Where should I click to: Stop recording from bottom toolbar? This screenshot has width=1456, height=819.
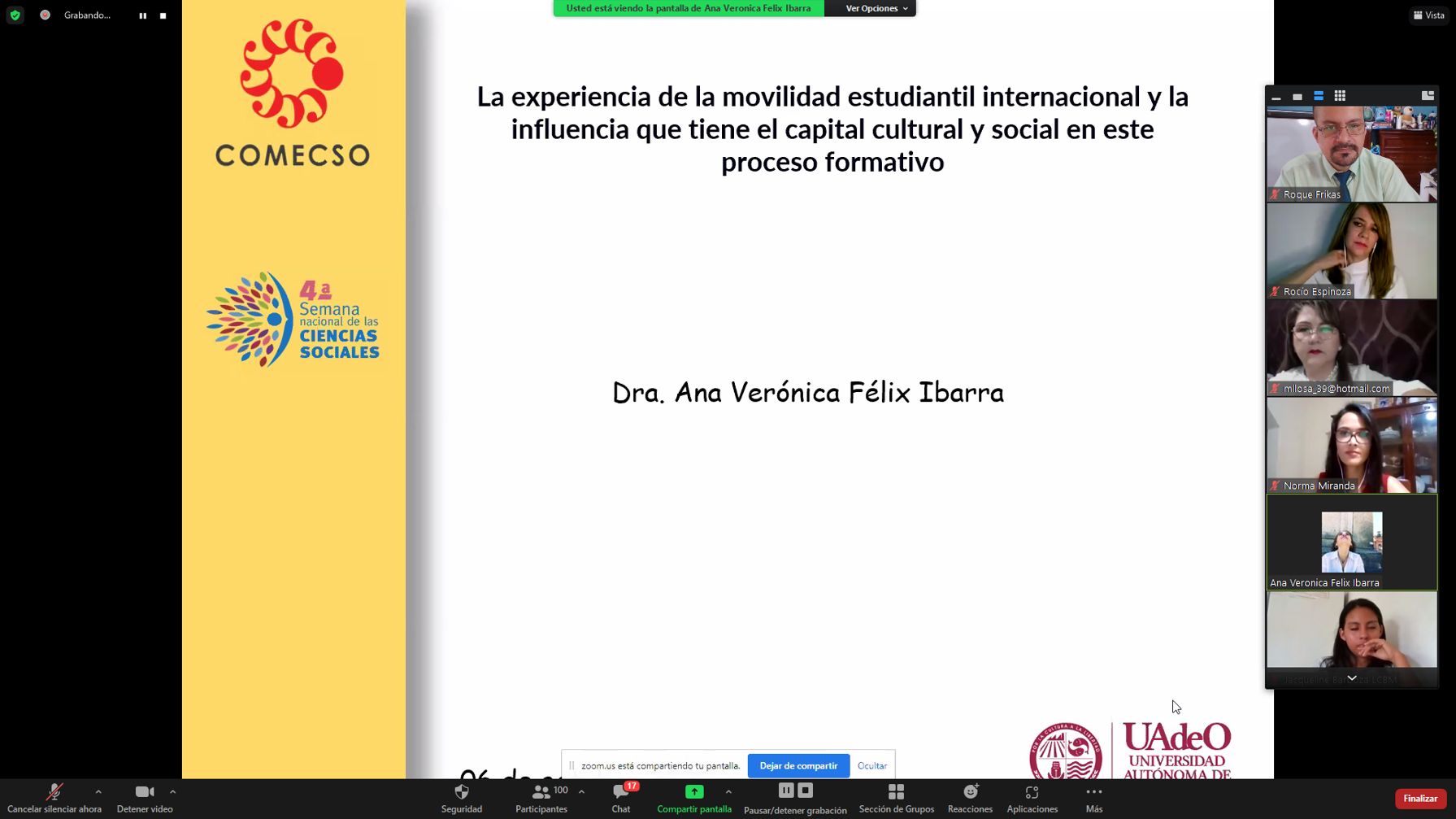tap(806, 791)
